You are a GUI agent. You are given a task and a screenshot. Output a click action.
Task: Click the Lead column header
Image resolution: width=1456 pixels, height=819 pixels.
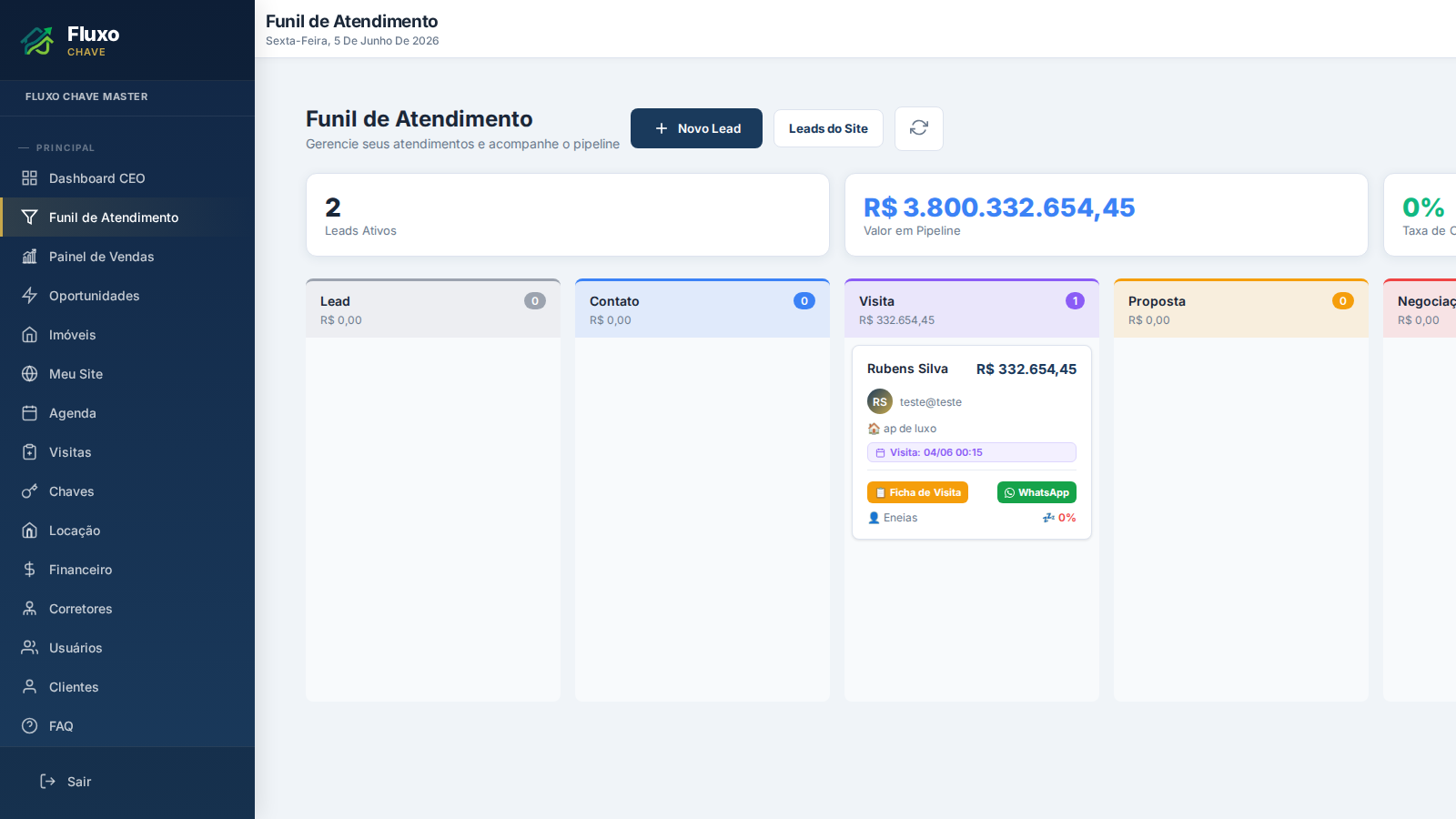433,309
